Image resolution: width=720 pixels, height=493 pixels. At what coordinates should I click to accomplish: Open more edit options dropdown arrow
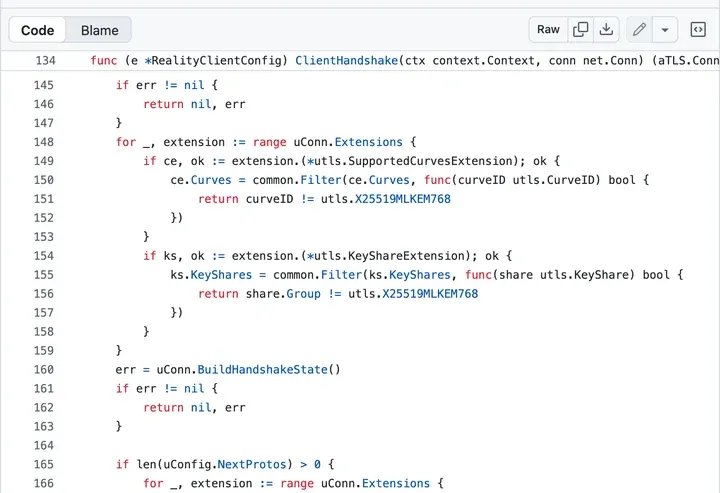[x=664, y=29]
